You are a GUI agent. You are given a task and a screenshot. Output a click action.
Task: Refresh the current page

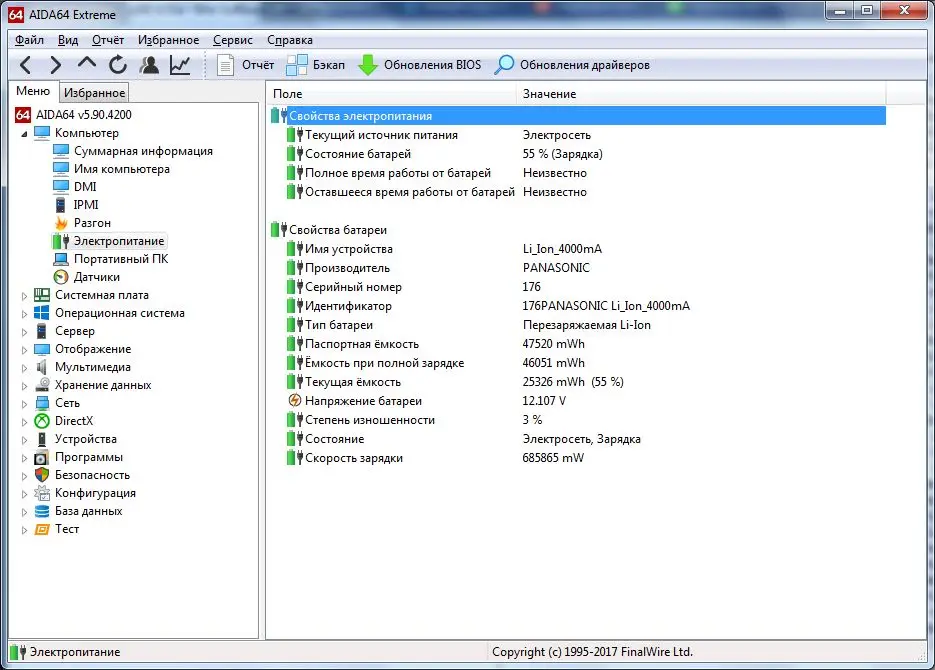pos(118,64)
